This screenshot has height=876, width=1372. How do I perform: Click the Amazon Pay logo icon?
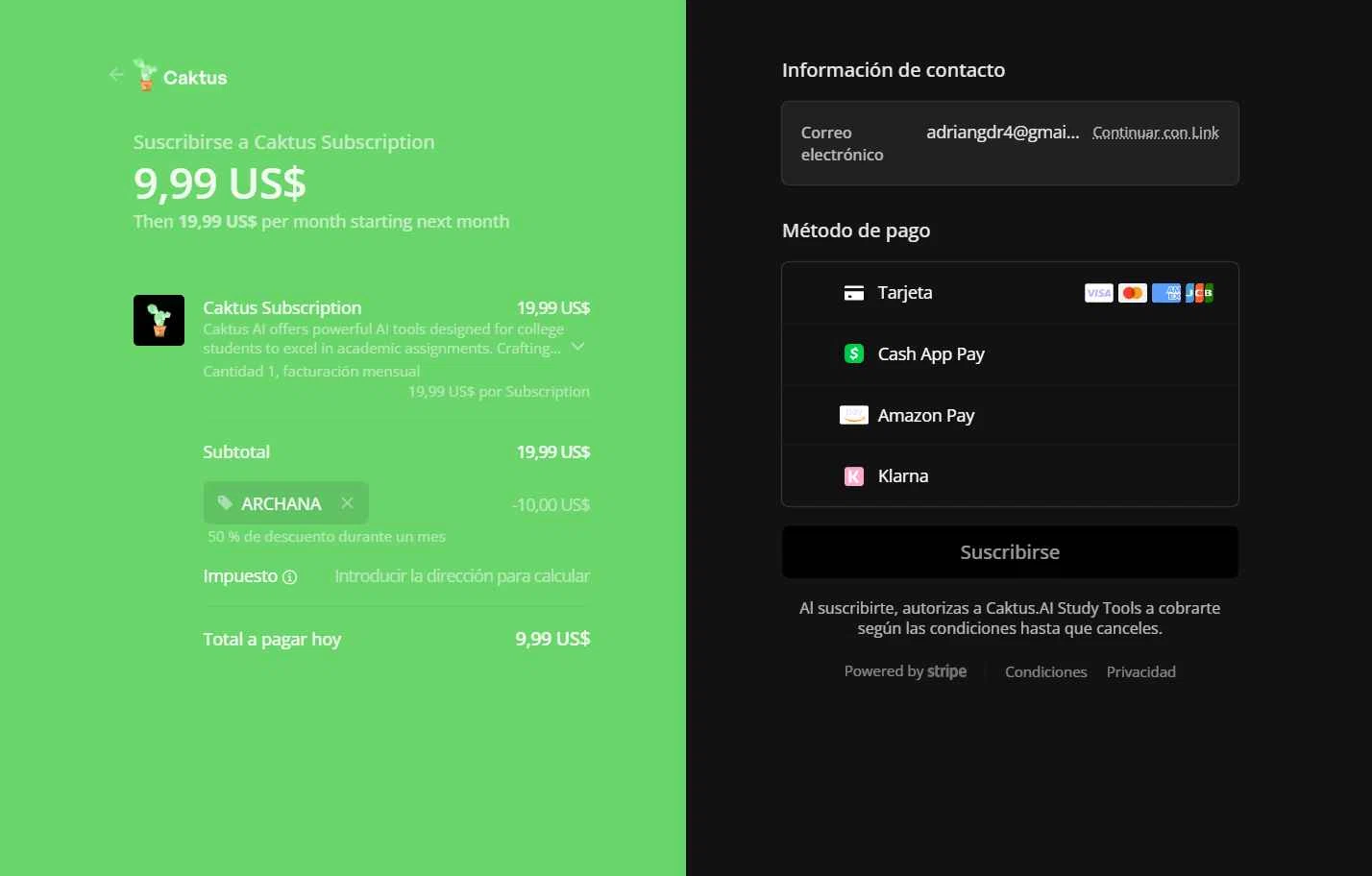pyautogui.click(x=853, y=415)
